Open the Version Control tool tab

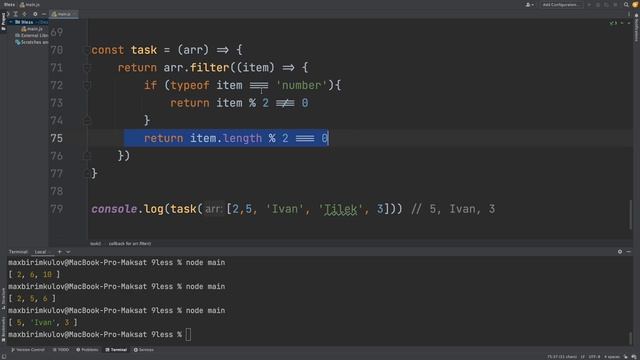tap(28, 350)
